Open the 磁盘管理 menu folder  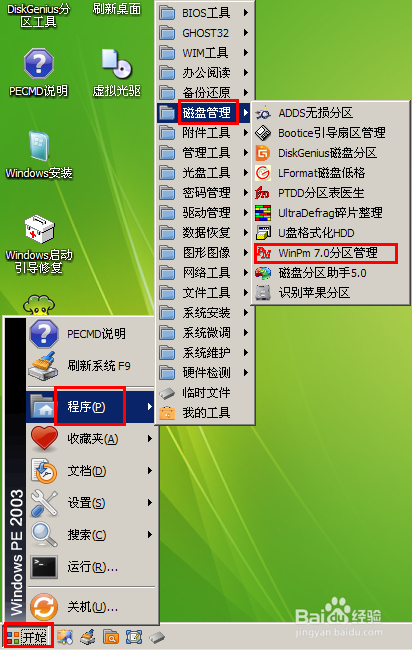click(x=204, y=113)
